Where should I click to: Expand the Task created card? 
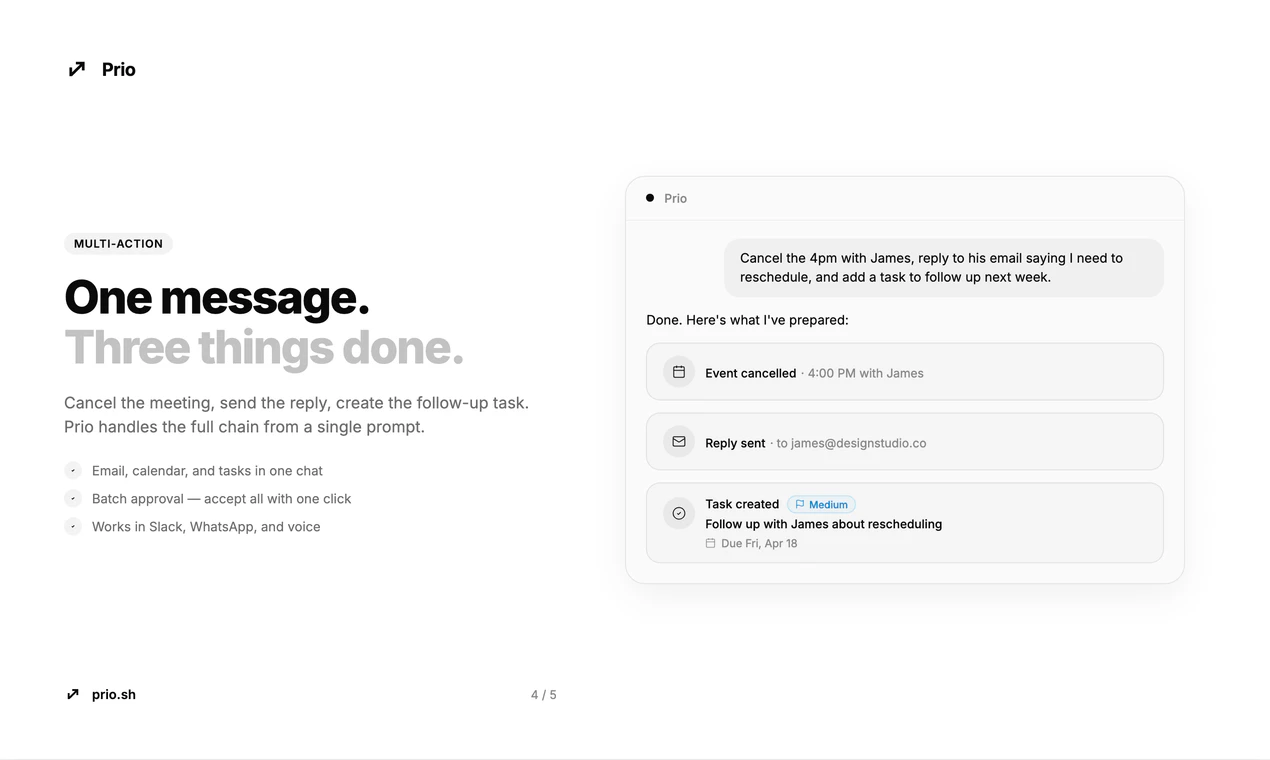(904, 522)
